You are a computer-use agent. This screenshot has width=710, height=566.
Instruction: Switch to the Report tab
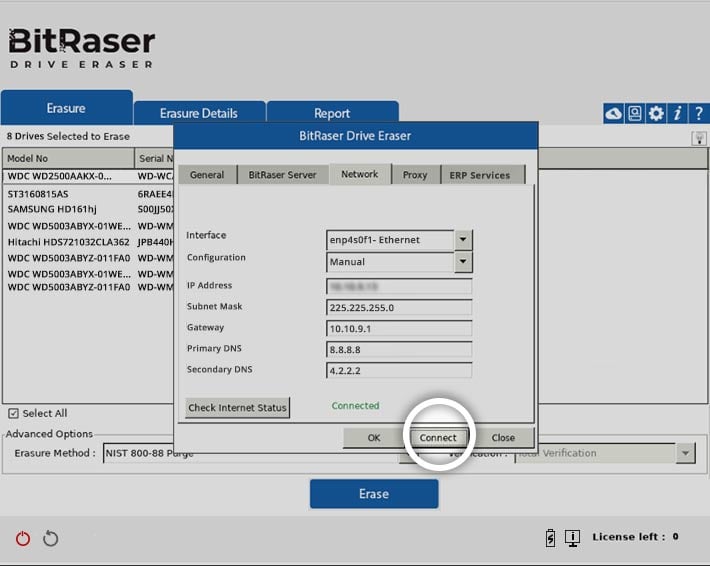[332, 113]
